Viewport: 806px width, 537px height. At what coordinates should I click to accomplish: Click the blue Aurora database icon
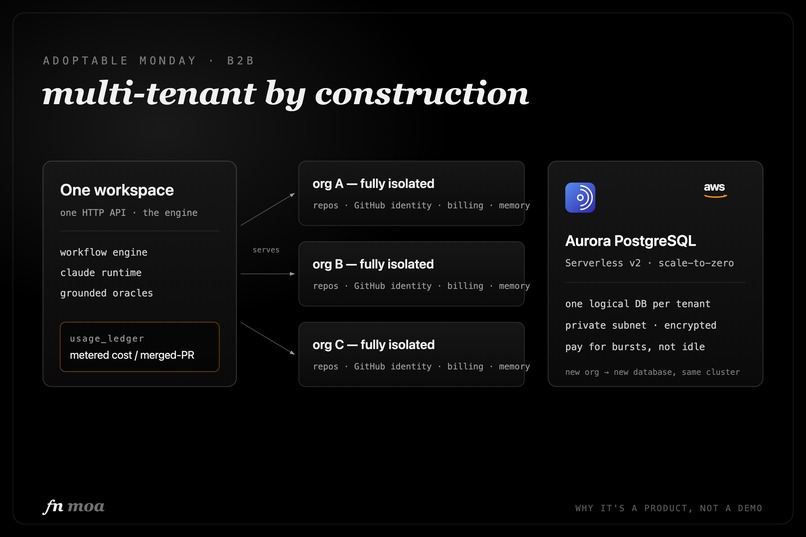pos(580,197)
